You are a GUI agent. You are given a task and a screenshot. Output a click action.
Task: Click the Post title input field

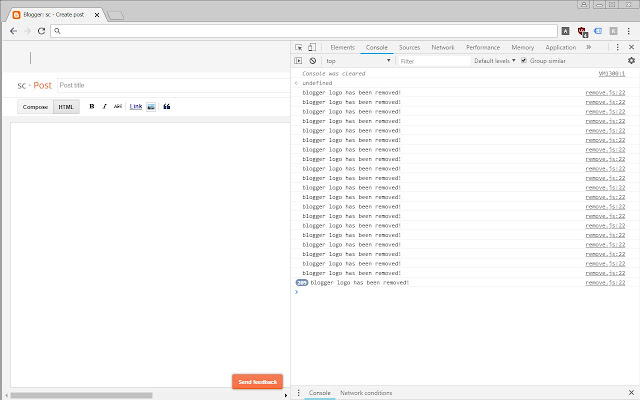pos(173,85)
